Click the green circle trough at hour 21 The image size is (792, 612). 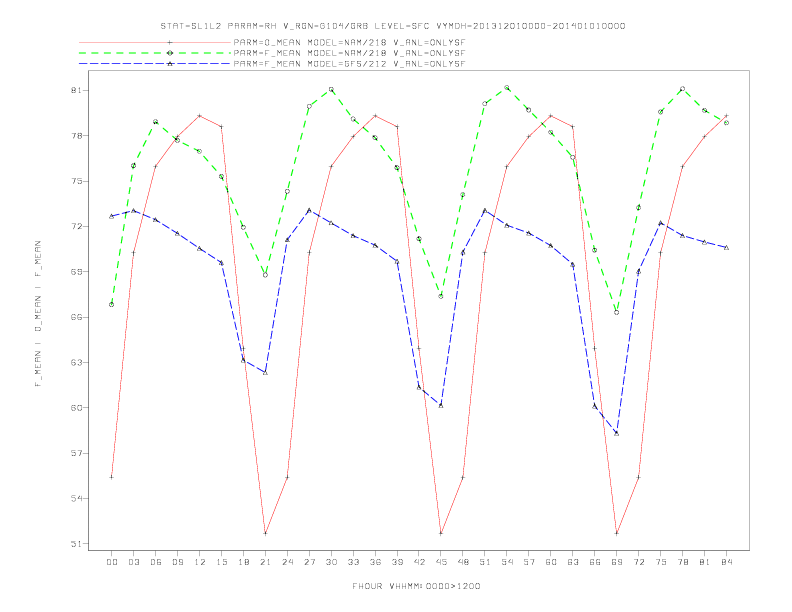pyautogui.click(x=265, y=275)
